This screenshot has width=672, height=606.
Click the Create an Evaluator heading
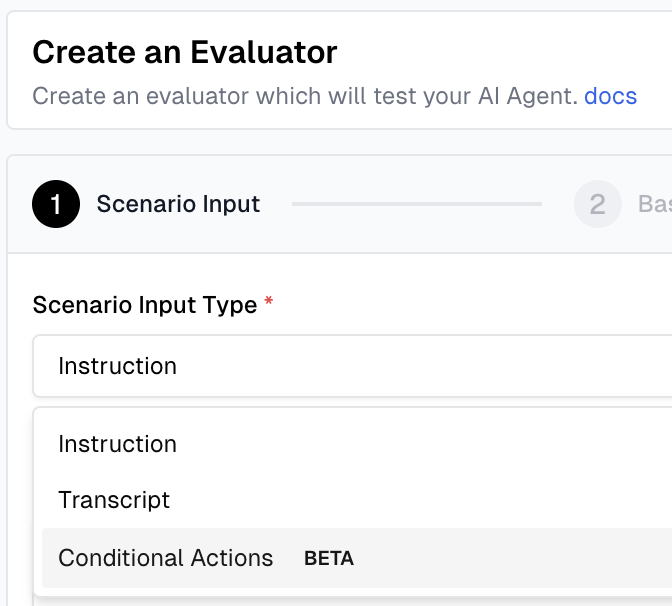(185, 52)
